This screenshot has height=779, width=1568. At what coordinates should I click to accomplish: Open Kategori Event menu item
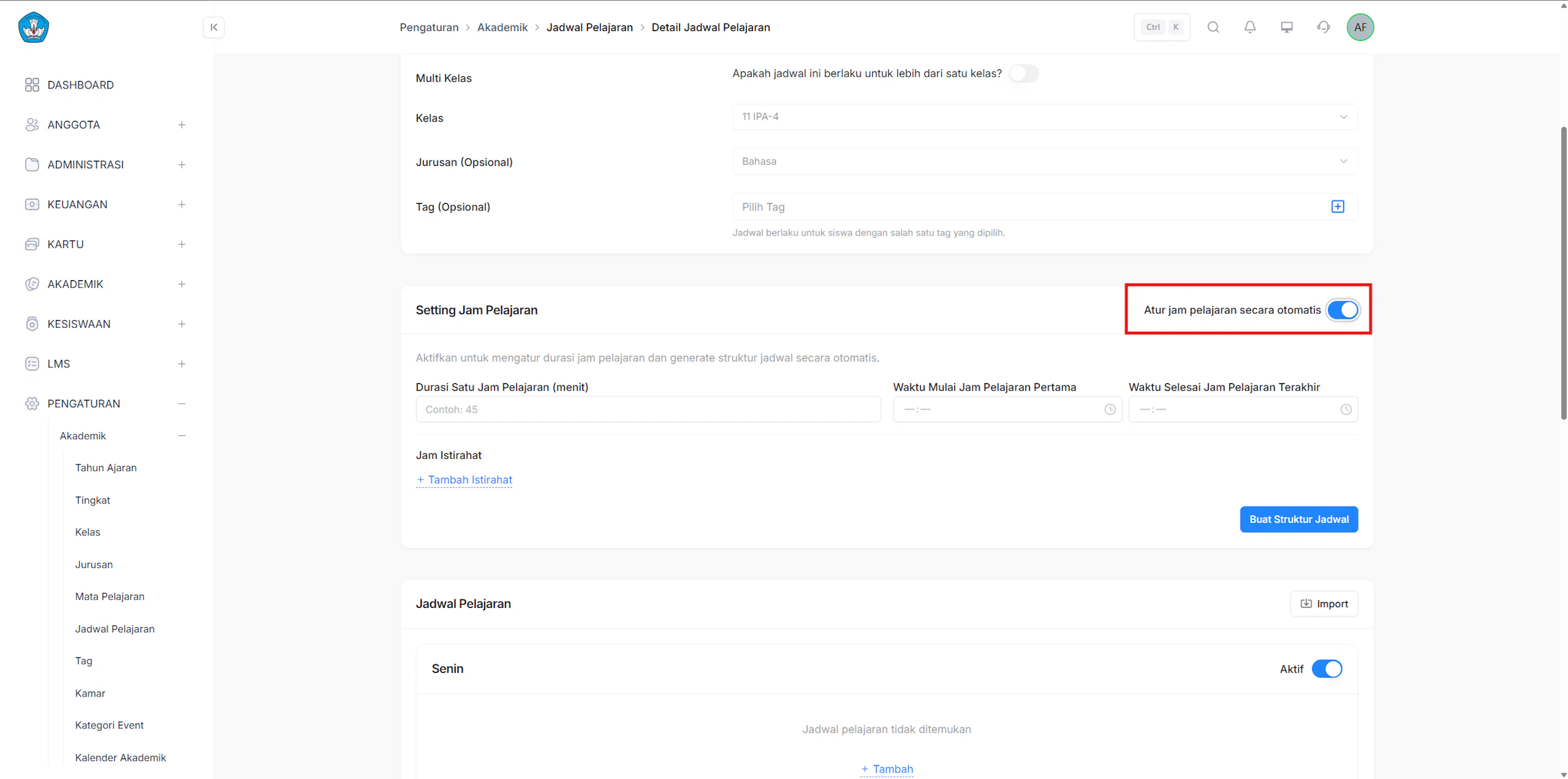click(x=109, y=725)
